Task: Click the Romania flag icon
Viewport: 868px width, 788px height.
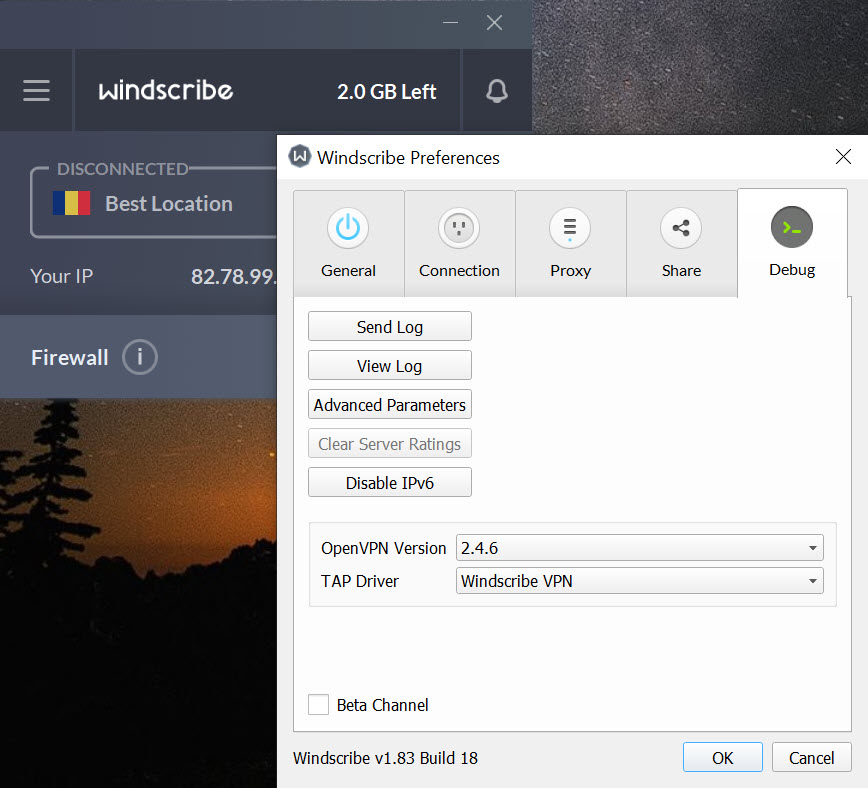Action: pyautogui.click(x=71, y=203)
